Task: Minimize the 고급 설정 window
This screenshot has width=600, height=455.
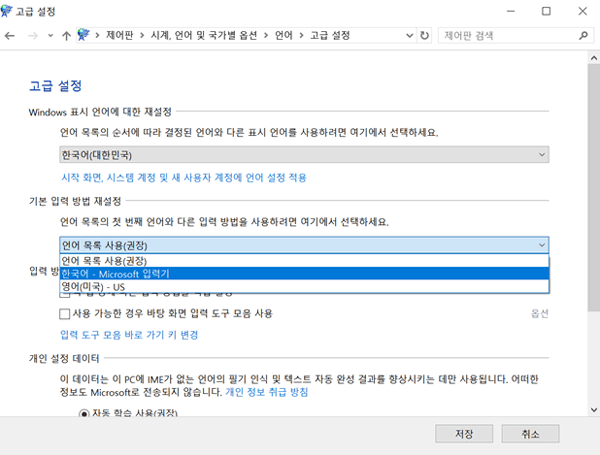Action: [x=510, y=11]
